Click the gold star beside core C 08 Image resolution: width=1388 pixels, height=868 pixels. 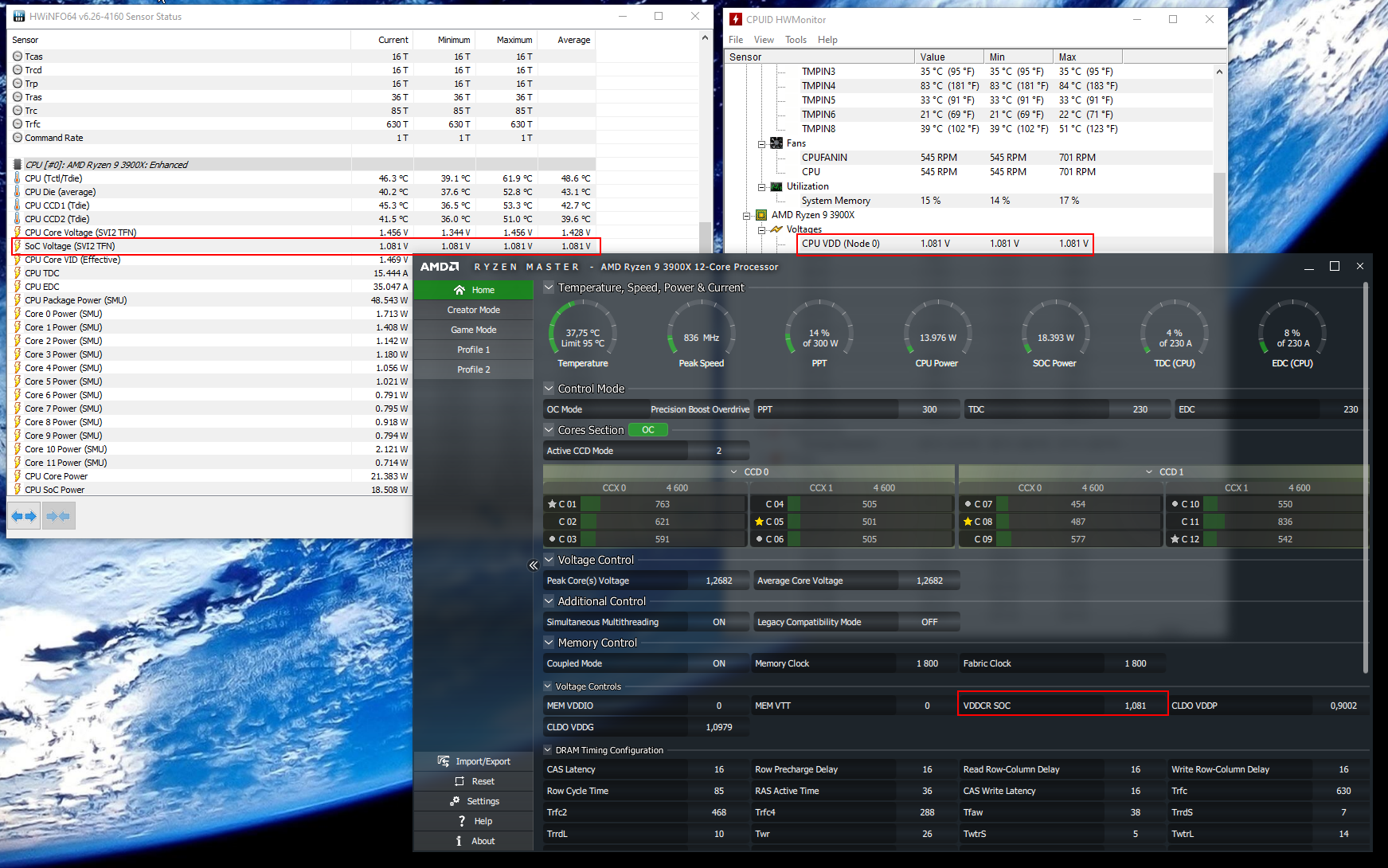pos(968,522)
